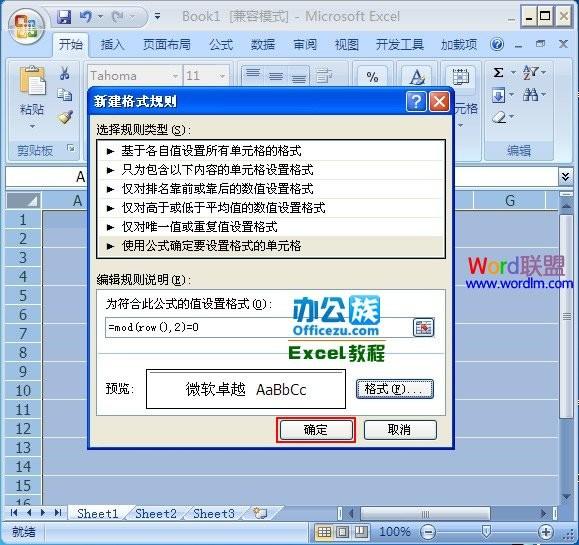Click the zoom slider handle

487,532
